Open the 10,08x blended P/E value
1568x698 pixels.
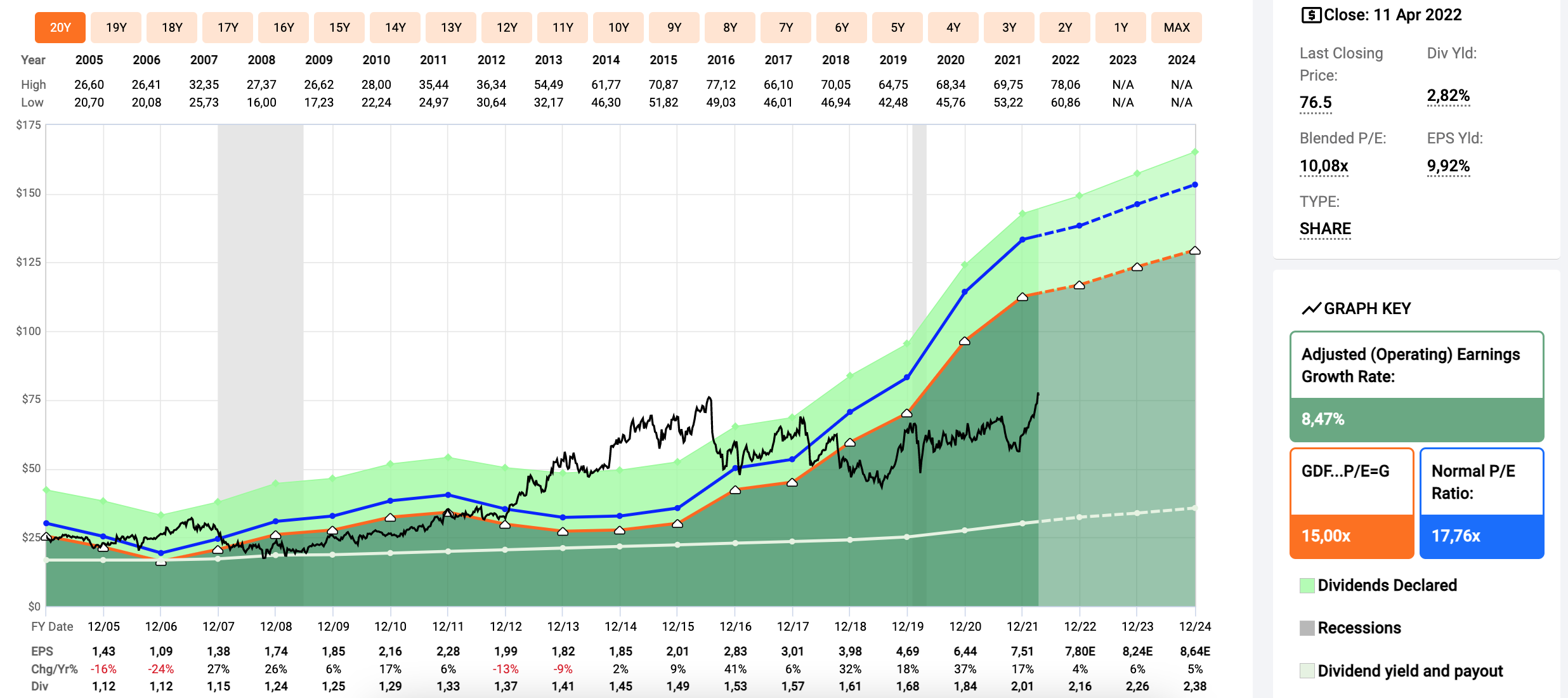(1324, 166)
